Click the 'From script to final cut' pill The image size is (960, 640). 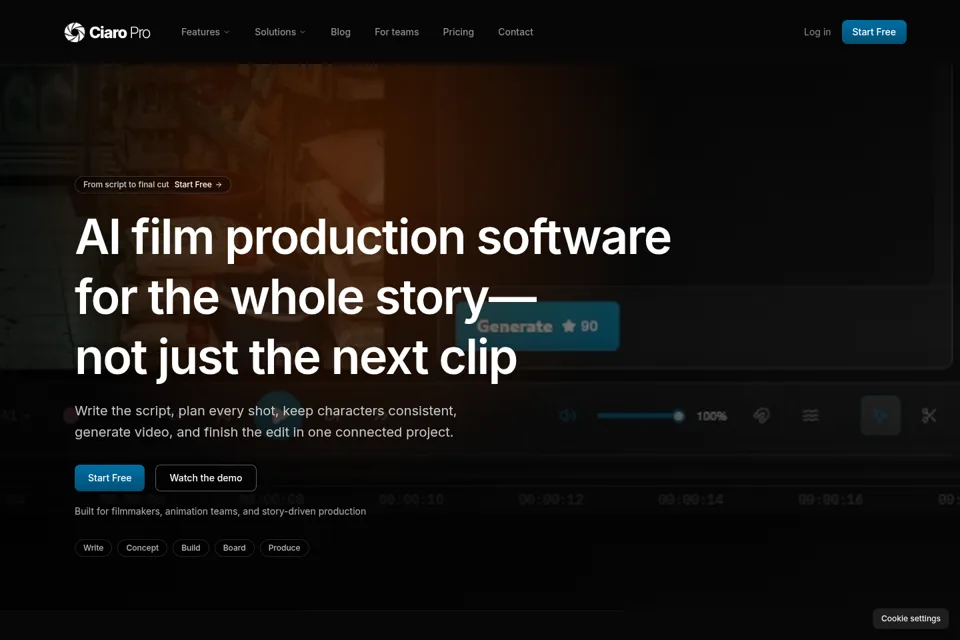[152, 184]
